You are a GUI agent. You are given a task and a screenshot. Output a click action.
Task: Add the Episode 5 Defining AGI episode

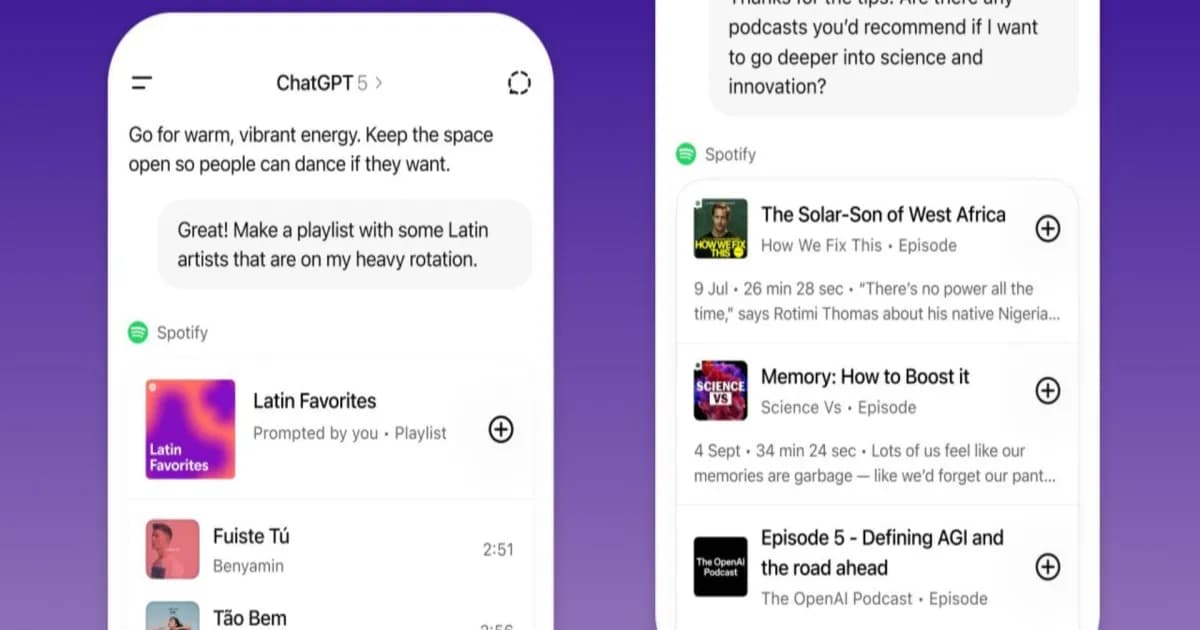[x=1047, y=567]
